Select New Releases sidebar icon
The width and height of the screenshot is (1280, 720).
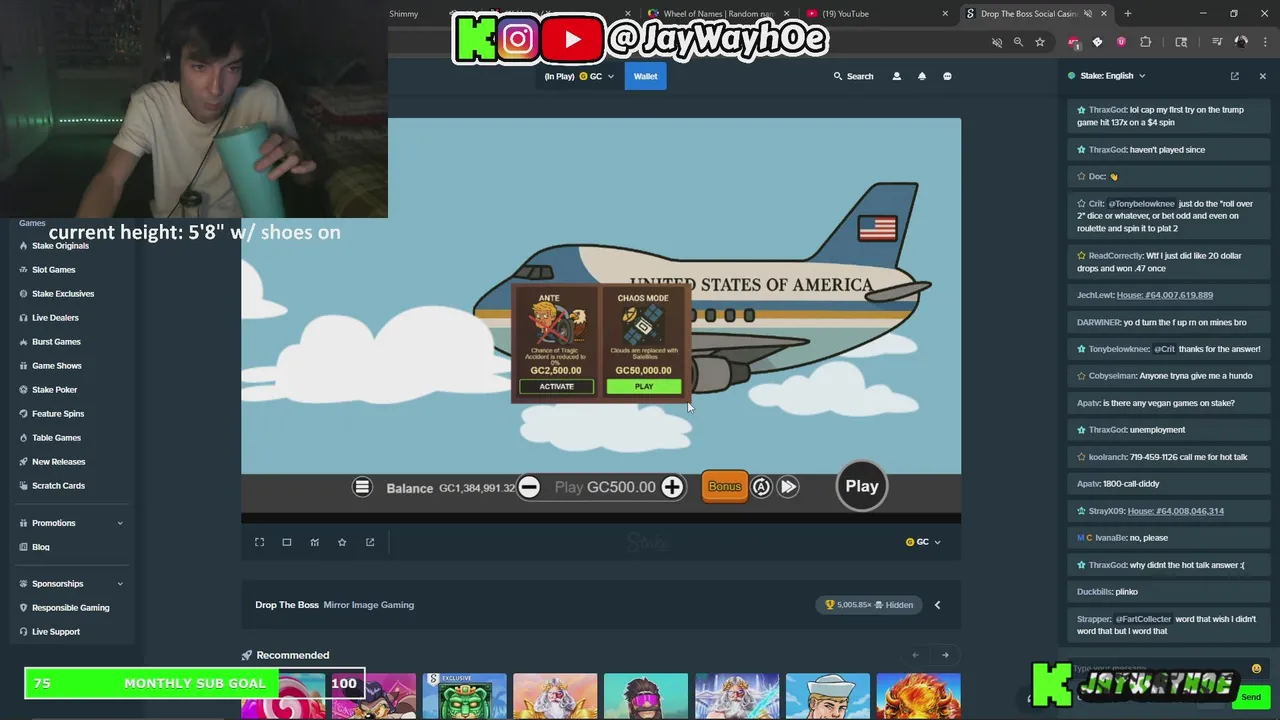pos(23,462)
